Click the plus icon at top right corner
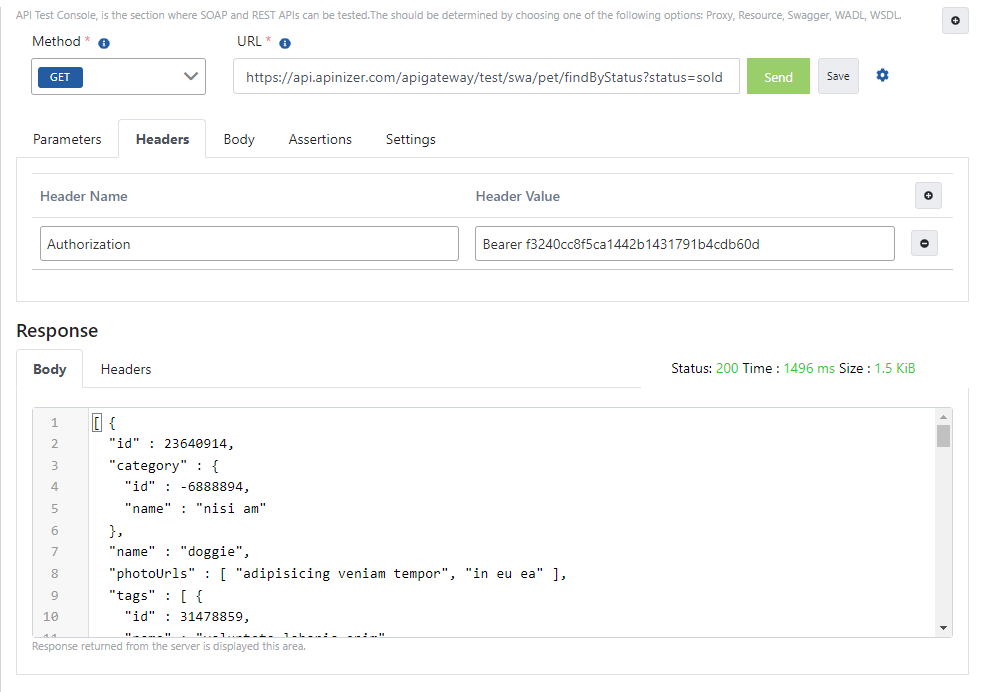Viewport: 987px width, 692px height. point(955,21)
